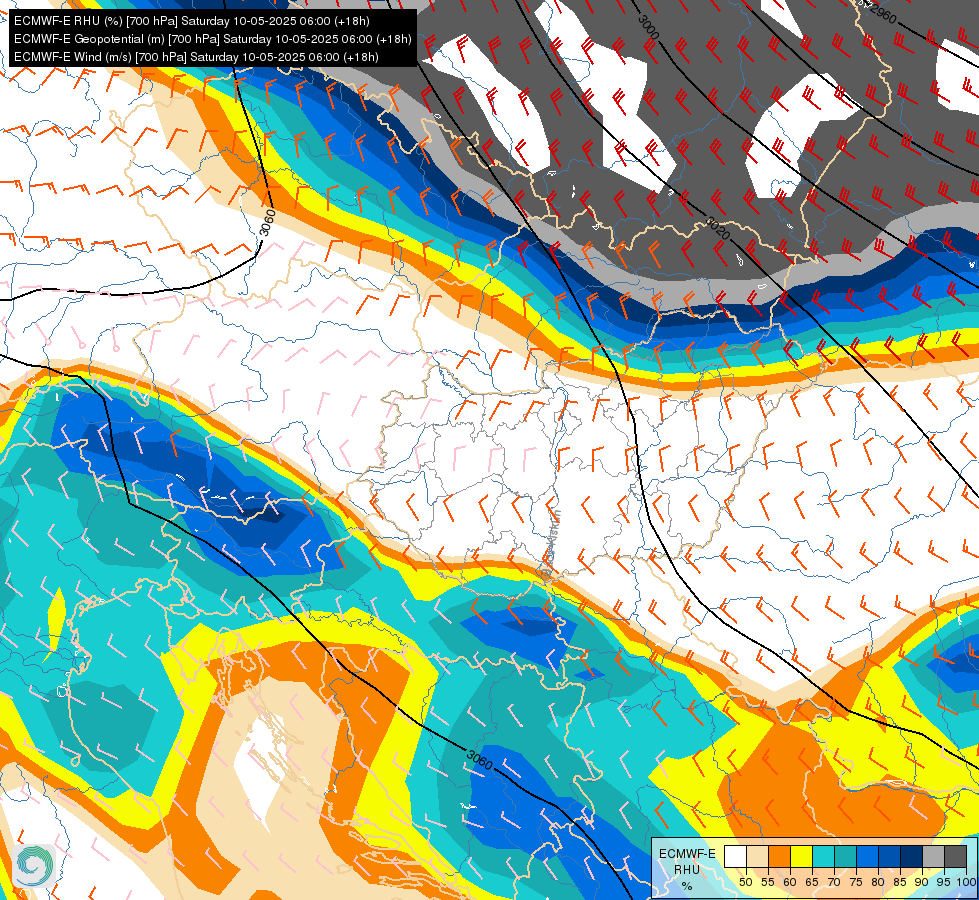Select the orange 55-60 legend swatch
979x900 pixels.
point(779,856)
